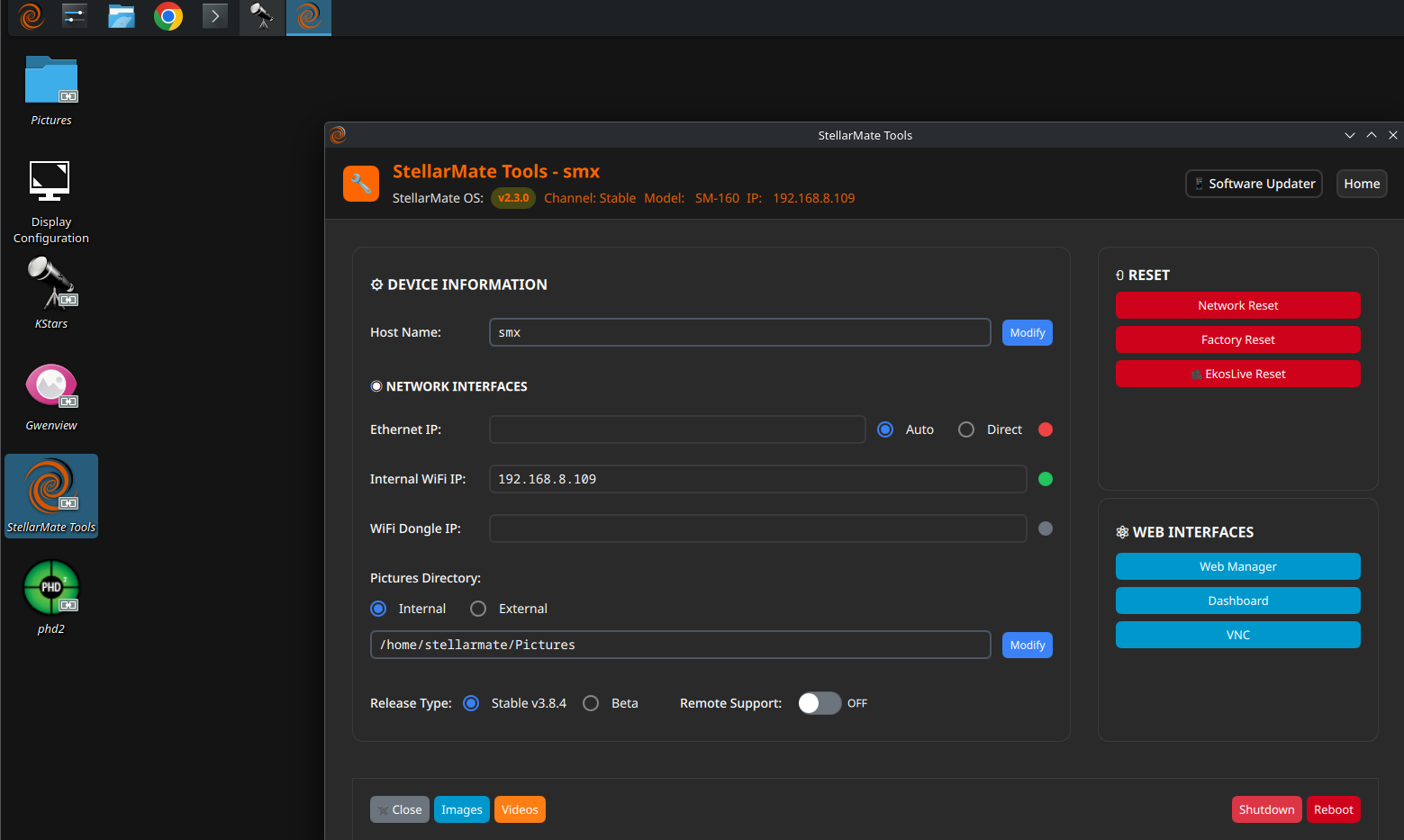The width and height of the screenshot is (1404, 840).
Task: Click the "SM-160" model text
Action: (717, 198)
